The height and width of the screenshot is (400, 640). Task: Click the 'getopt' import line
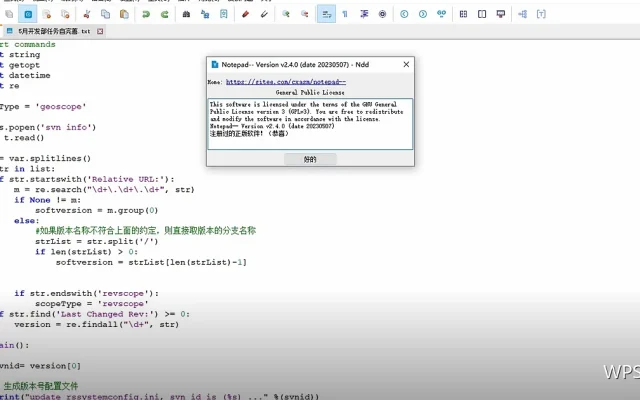pos(20,65)
